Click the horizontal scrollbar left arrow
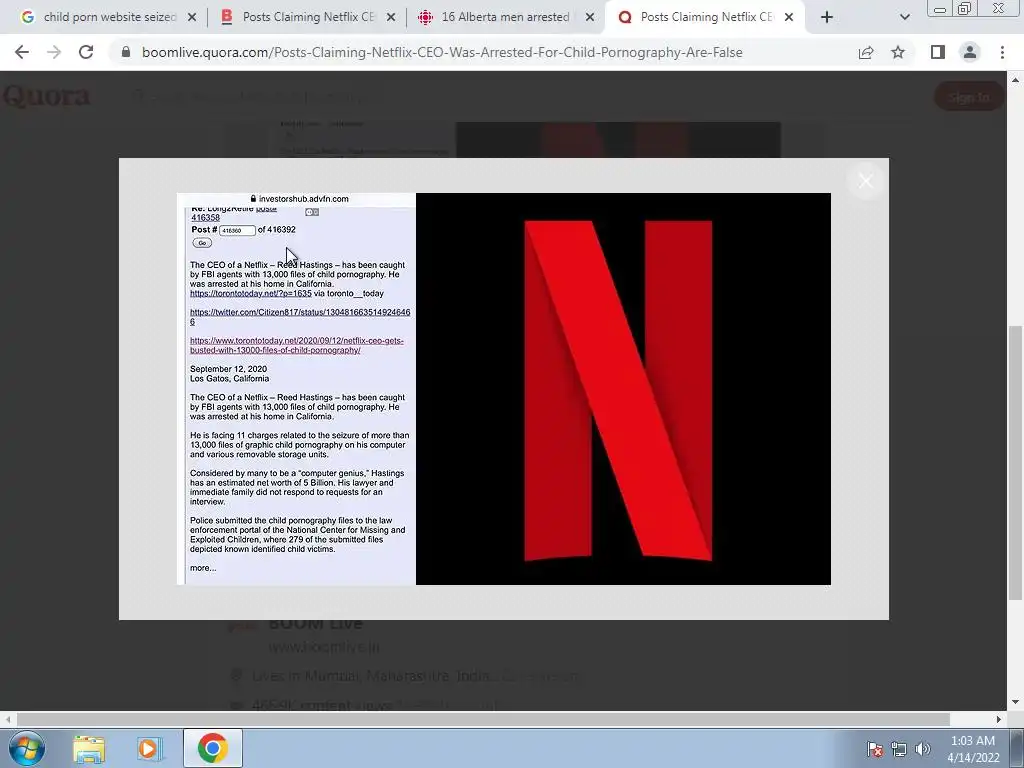The width and height of the screenshot is (1024, 768). [7, 719]
